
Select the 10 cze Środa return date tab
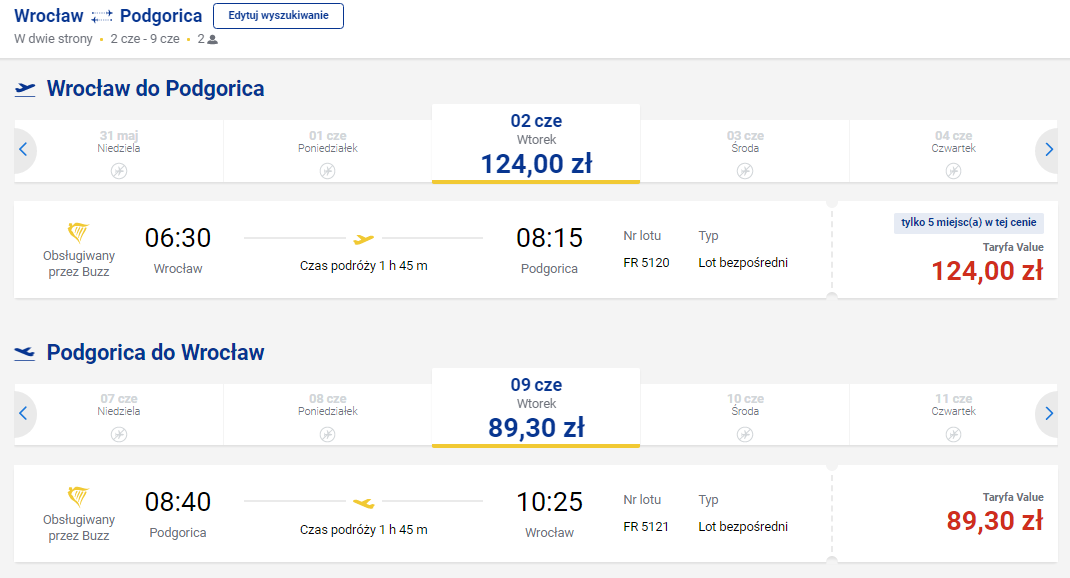[744, 415]
